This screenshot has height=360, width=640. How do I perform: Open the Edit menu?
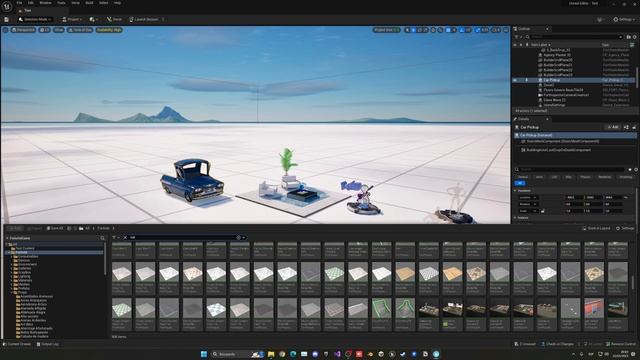pos(31,3)
